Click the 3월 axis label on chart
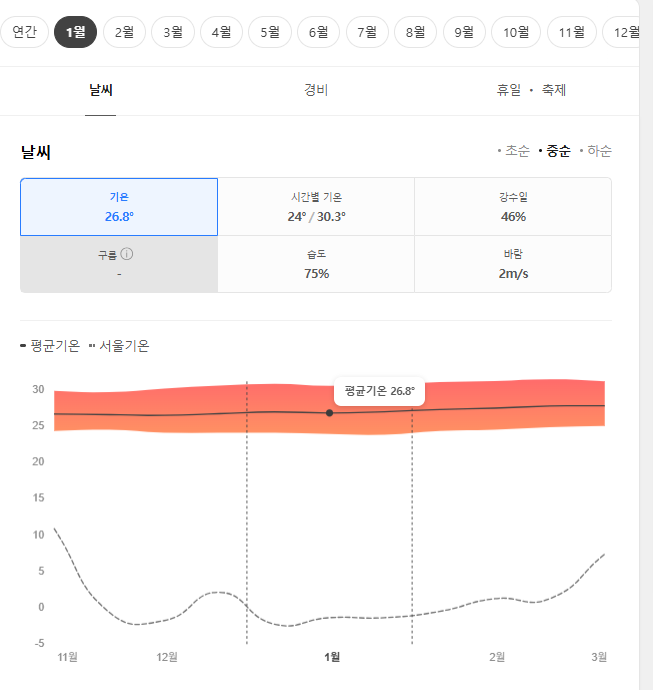This screenshot has width=653, height=690. pyautogui.click(x=599, y=657)
